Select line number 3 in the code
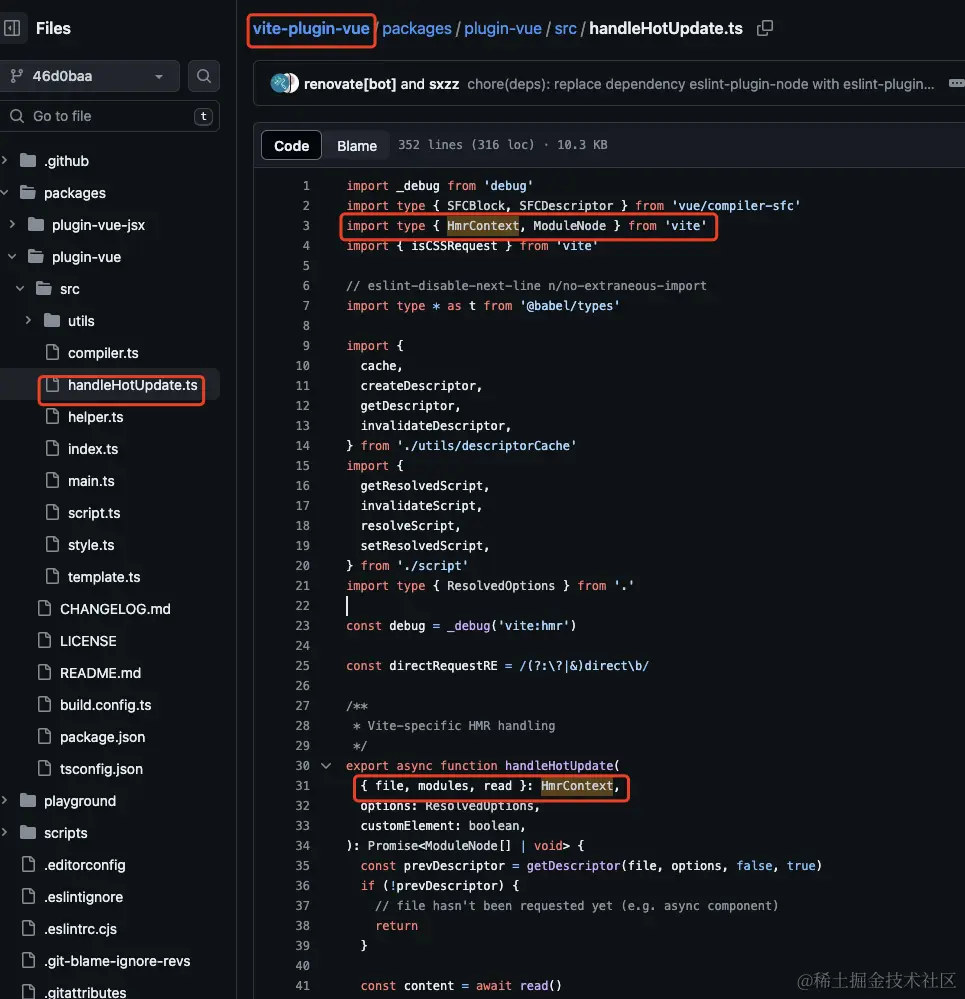This screenshot has height=999, width=965. (306, 226)
